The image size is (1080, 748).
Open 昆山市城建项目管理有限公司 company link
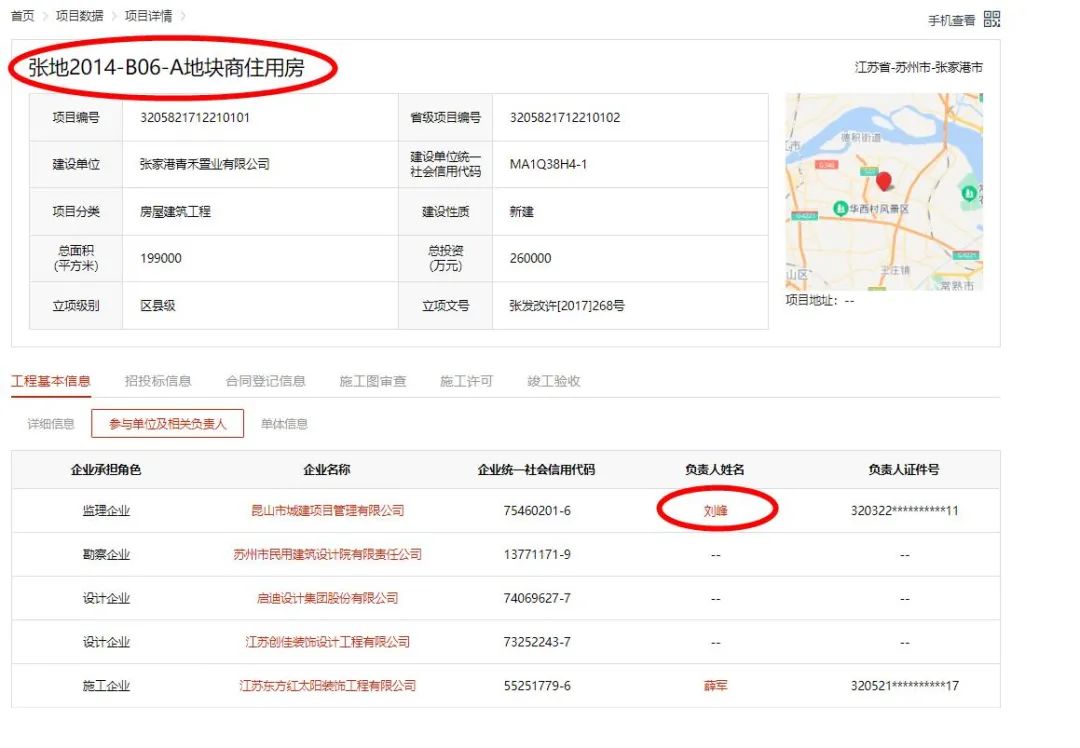pos(327,511)
